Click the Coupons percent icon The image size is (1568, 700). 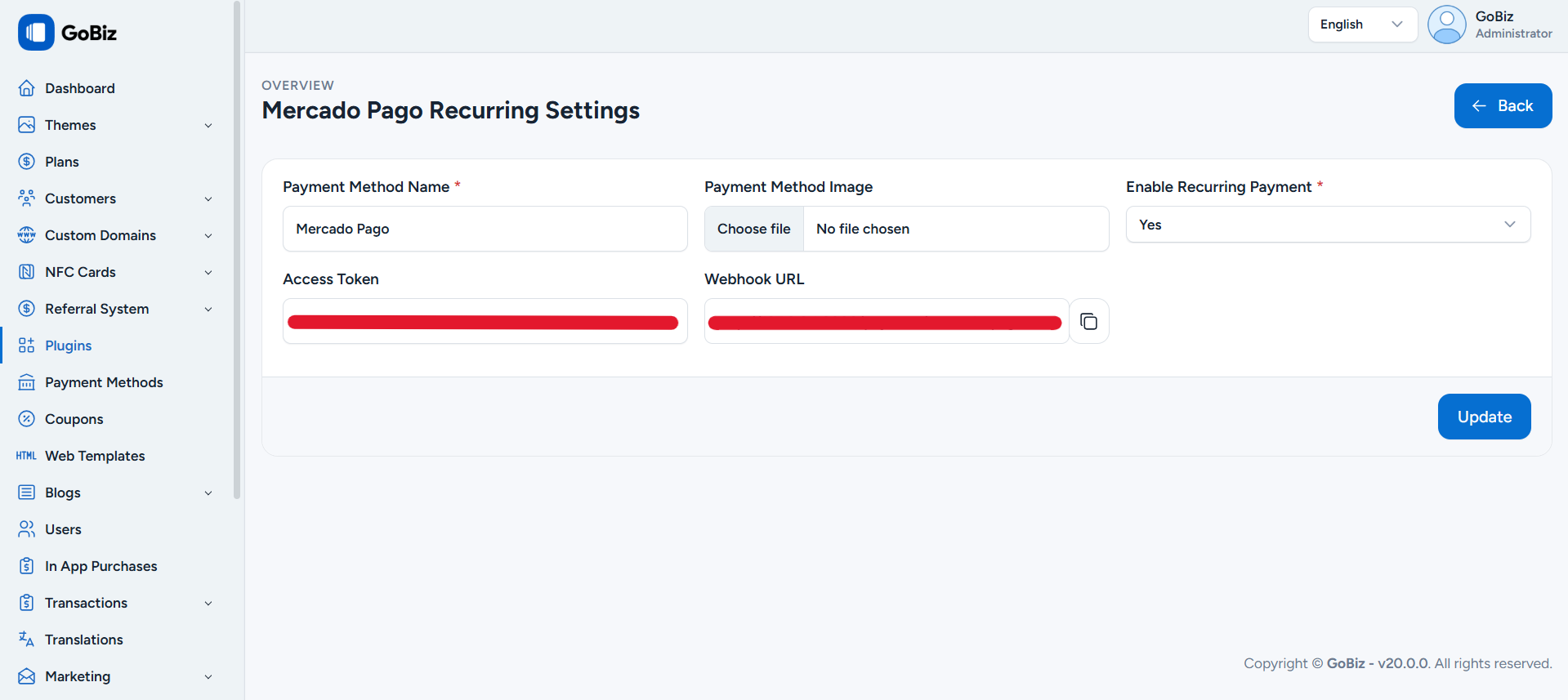tap(27, 419)
